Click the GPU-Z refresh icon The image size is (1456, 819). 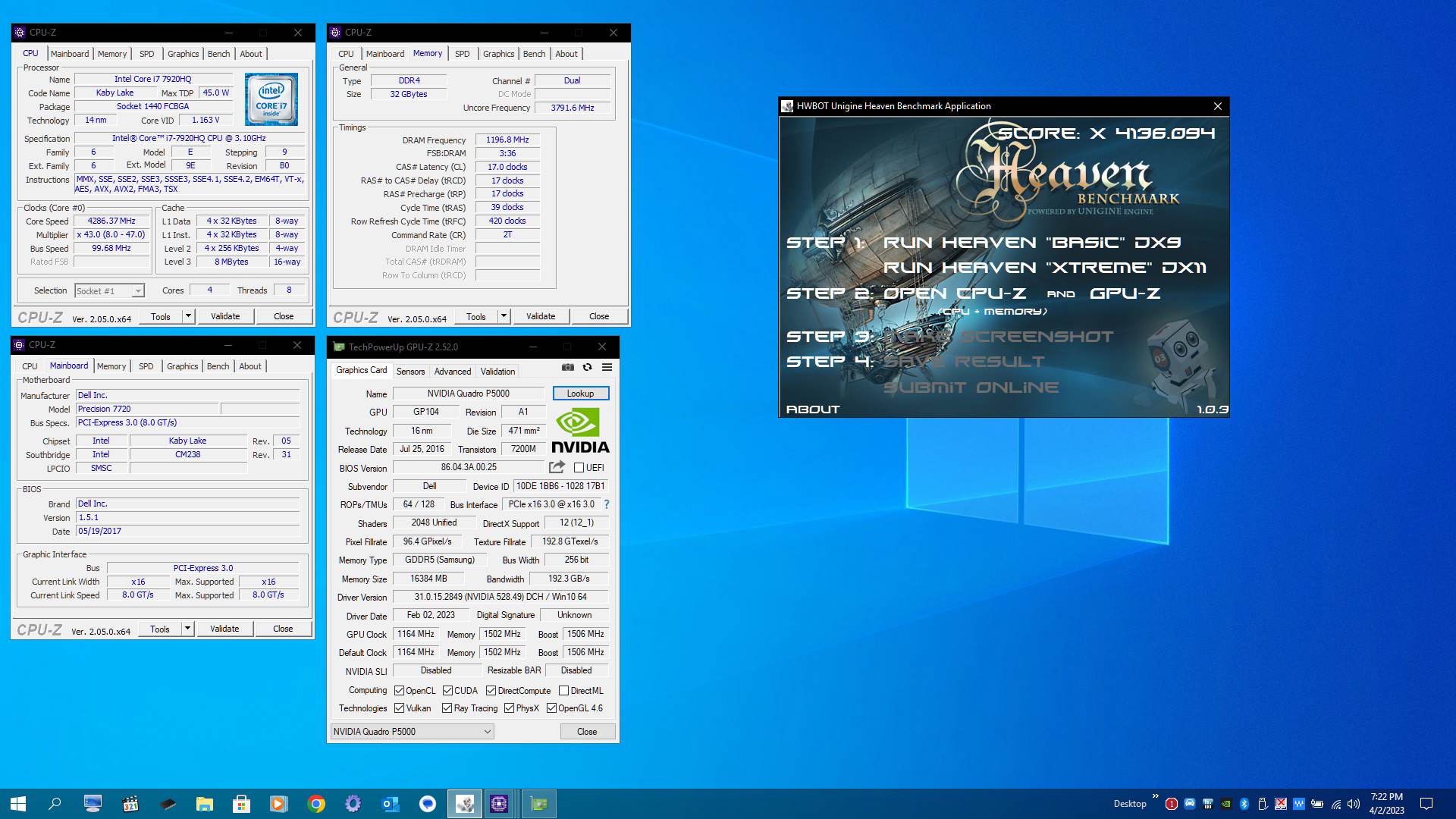point(587,367)
